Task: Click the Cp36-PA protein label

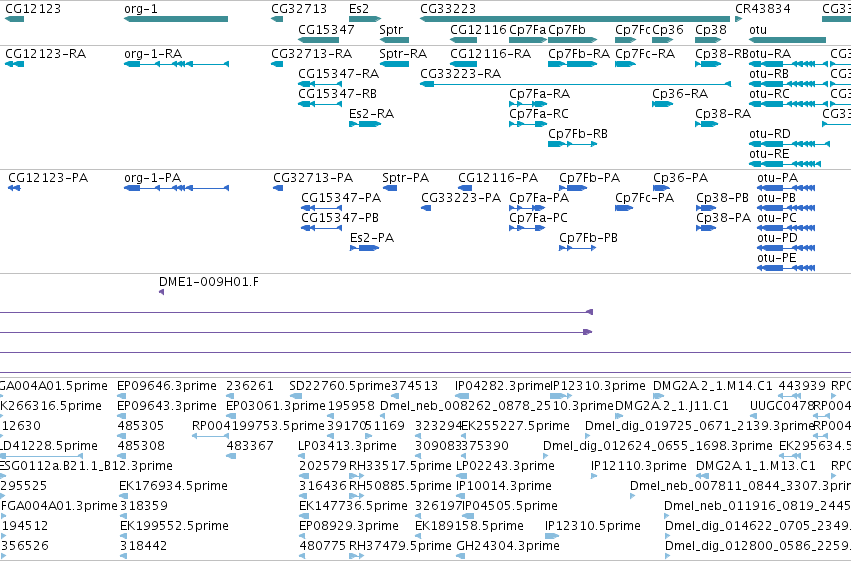Action: 681,178
